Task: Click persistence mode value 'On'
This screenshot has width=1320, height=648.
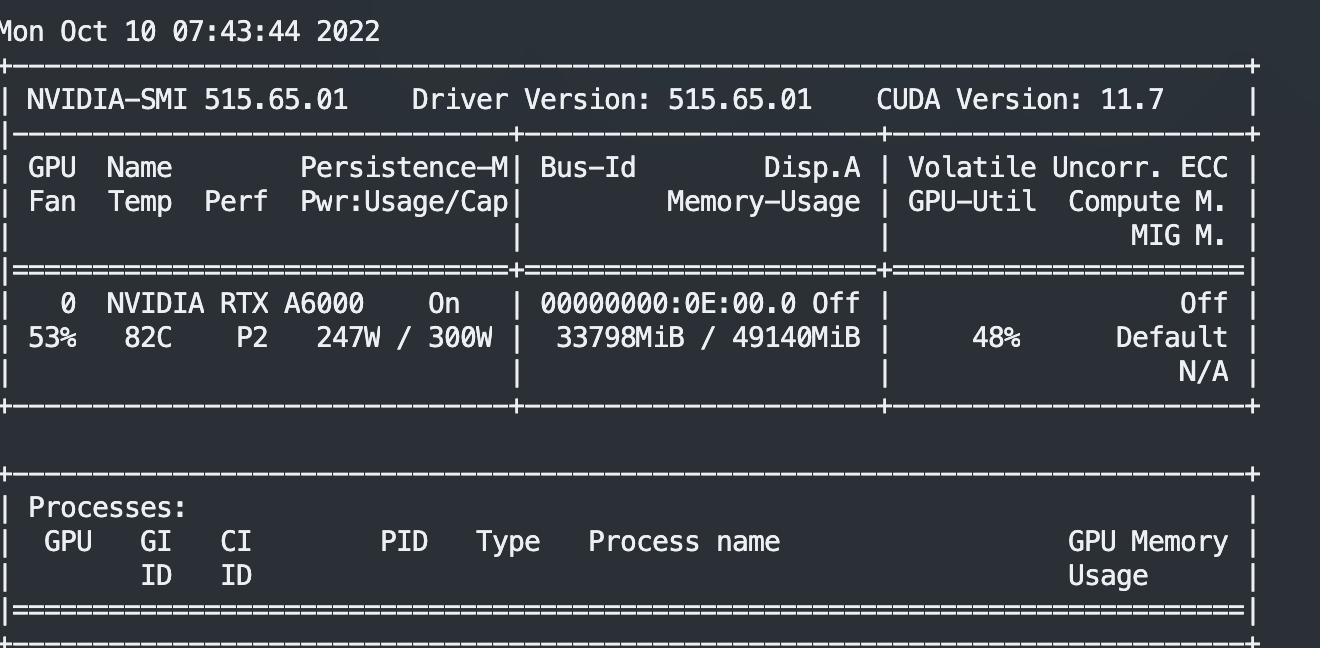Action: click(x=444, y=303)
